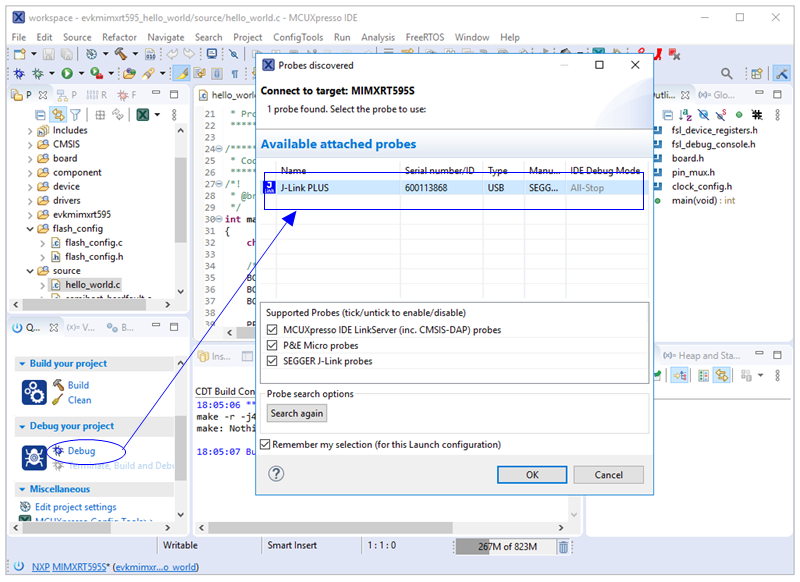Screen dimensions: 800x582
Task: Click the green Run toolbar icon
Action: 67,74
